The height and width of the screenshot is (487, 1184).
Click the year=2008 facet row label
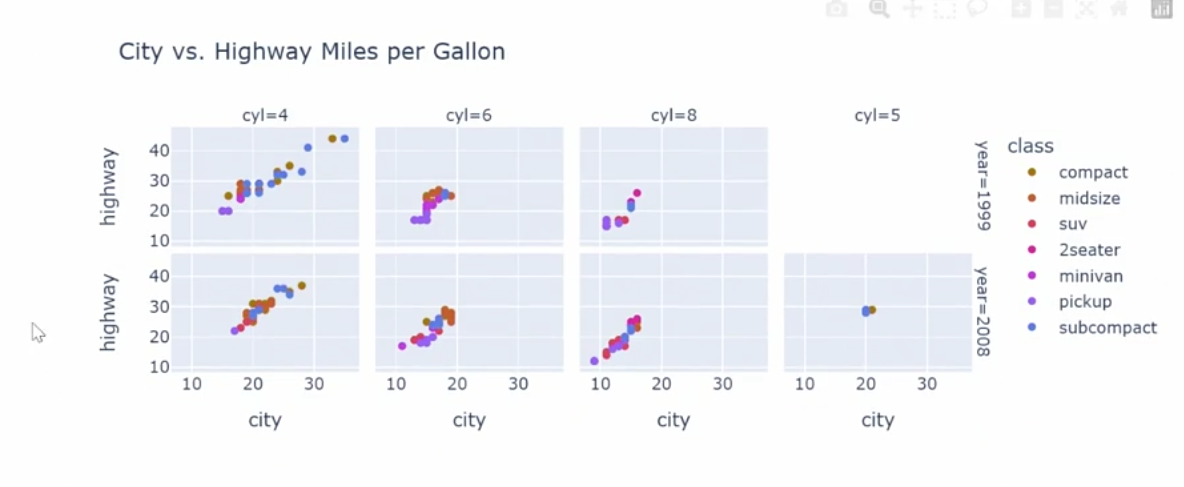click(x=982, y=309)
